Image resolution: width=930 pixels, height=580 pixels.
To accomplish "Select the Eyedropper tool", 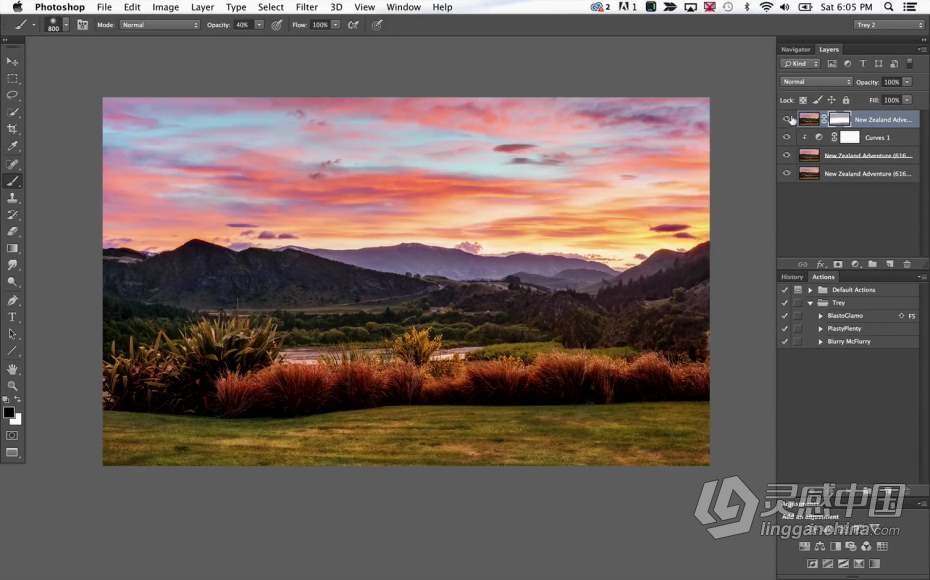I will click(x=12, y=146).
